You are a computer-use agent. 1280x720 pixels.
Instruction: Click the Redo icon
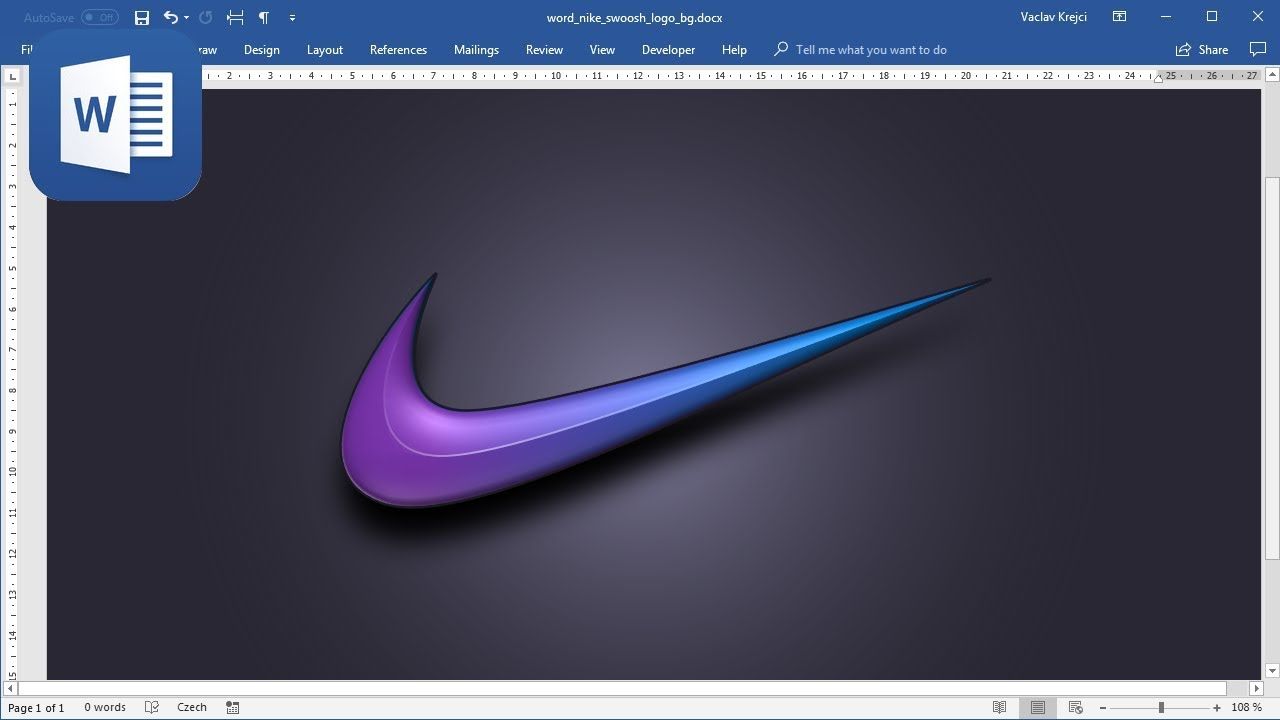tap(206, 17)
